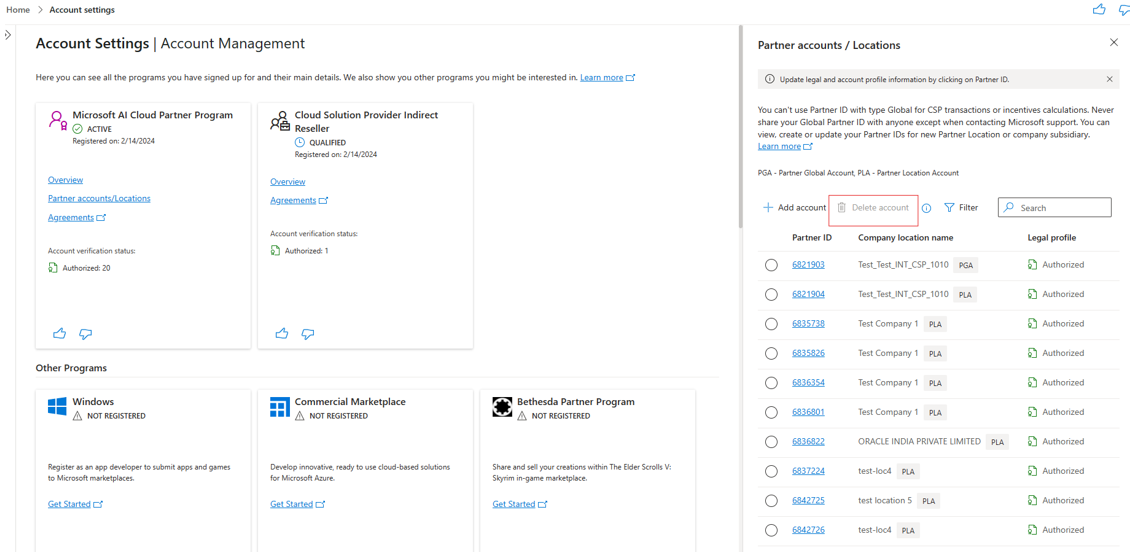Close the Partner accounts panel
Viewport: 1130px width, 552px height.
1114,43
